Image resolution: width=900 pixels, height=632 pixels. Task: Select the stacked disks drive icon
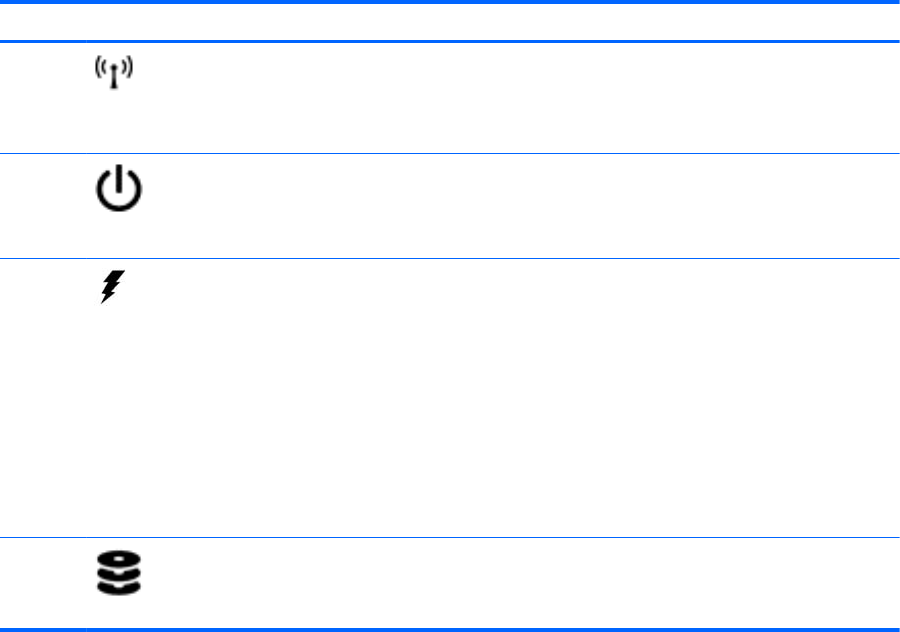pyautogui.click(x=118, y=573)
